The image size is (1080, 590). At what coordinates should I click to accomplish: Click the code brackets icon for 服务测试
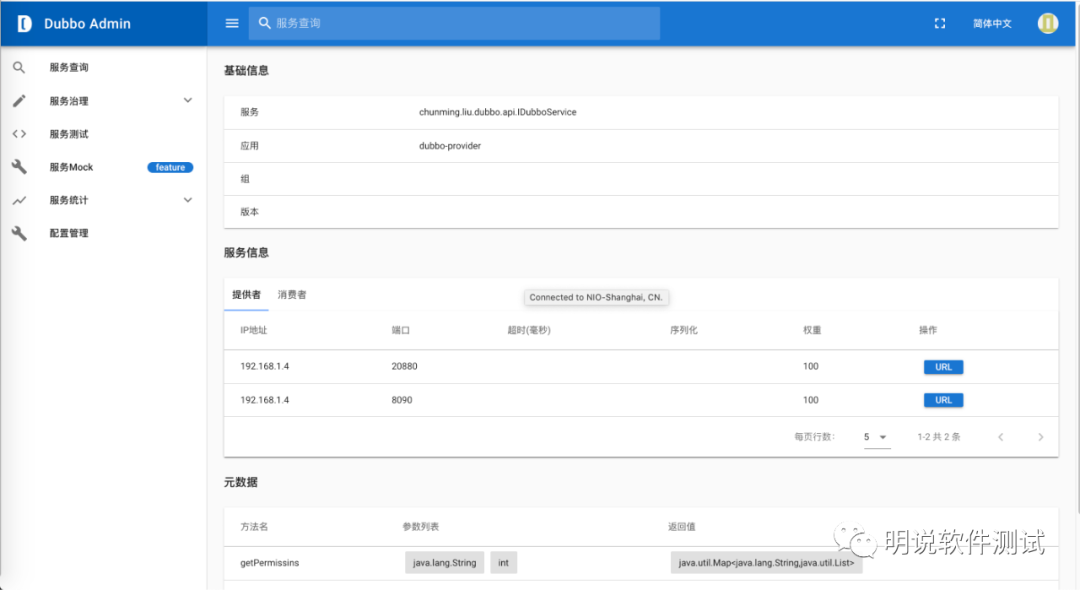(19, 134)
